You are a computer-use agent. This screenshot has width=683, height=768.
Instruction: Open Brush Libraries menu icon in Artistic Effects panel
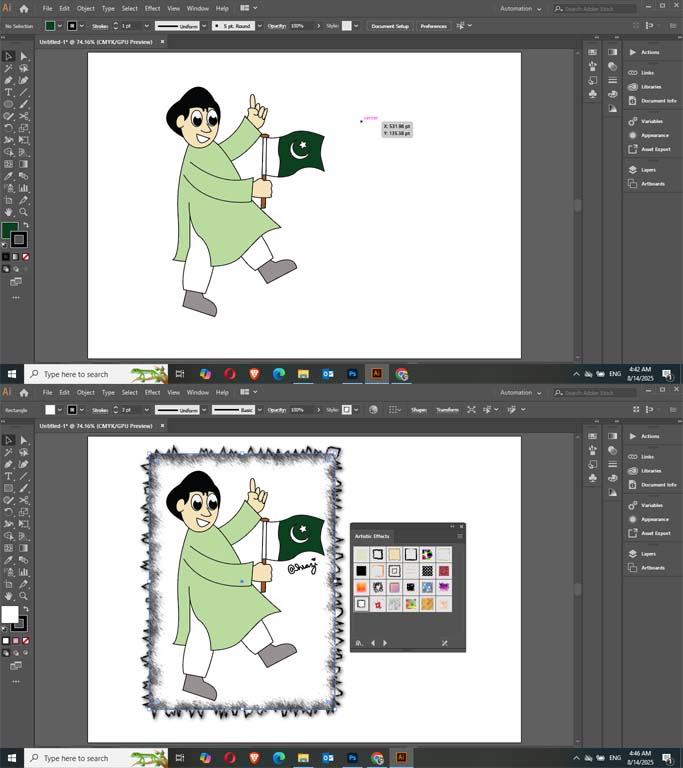point(359,643)
